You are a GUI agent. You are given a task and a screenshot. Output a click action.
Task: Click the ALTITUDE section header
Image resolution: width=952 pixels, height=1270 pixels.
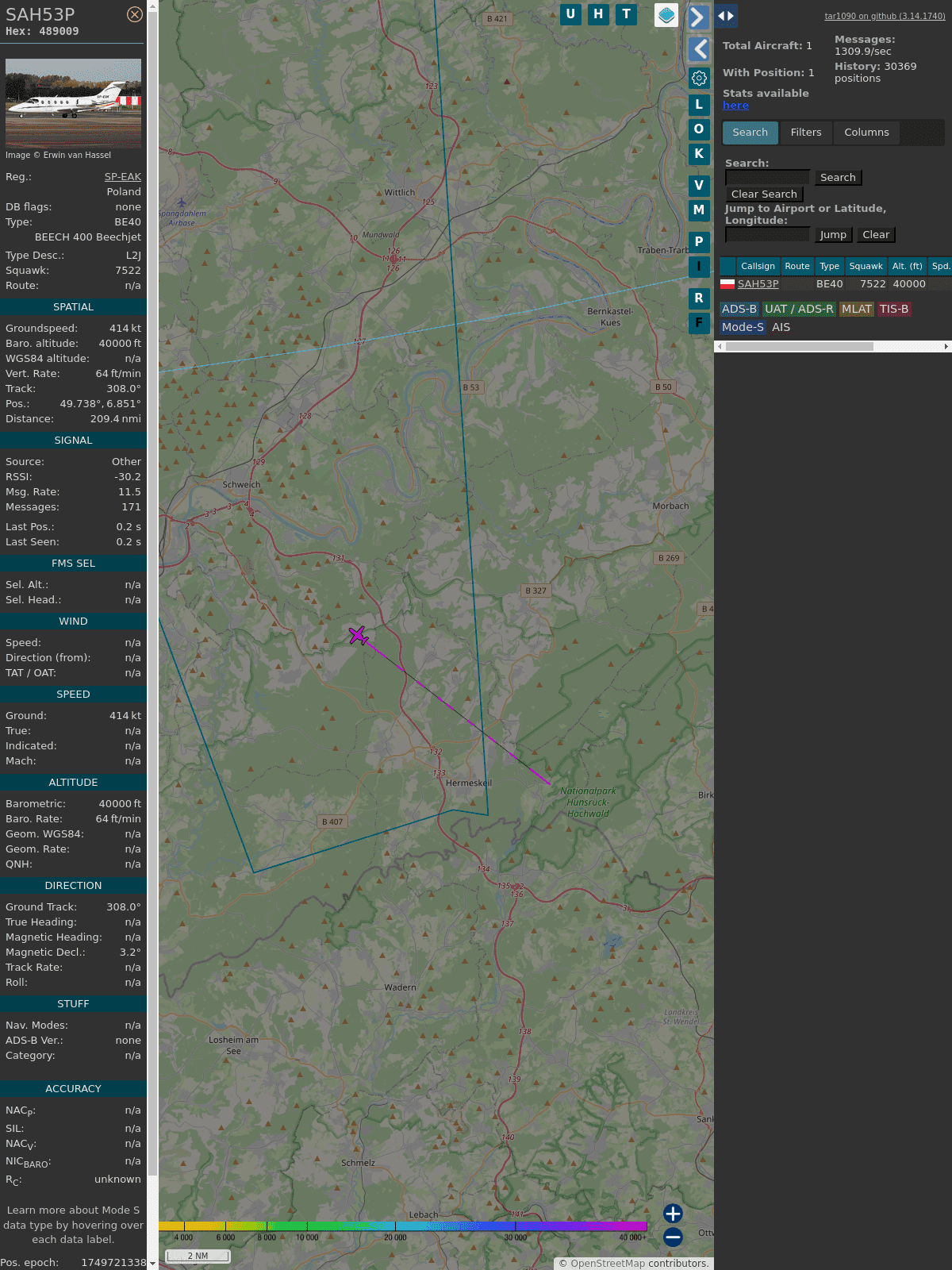pyautogui.click(x=73, y=783)
